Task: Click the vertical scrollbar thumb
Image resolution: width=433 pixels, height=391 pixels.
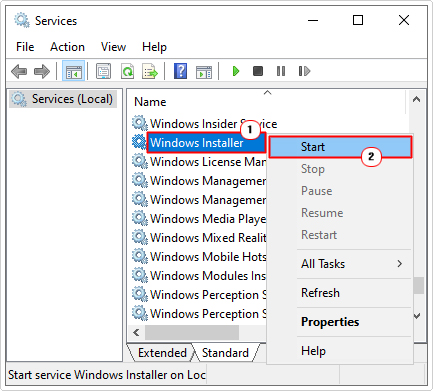Action: [x=419, y=286]
